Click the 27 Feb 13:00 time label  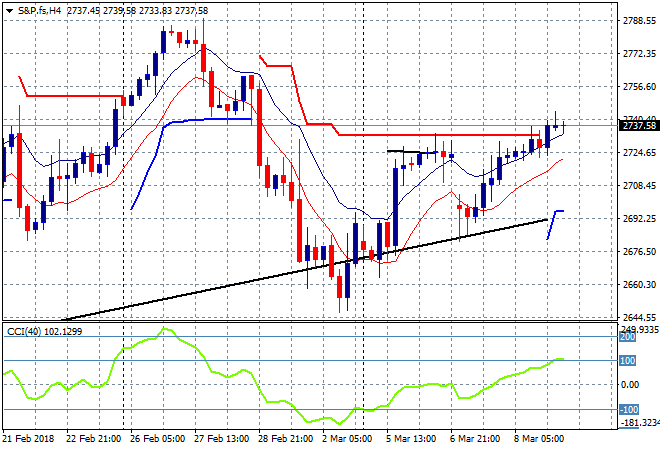[221, 439]
